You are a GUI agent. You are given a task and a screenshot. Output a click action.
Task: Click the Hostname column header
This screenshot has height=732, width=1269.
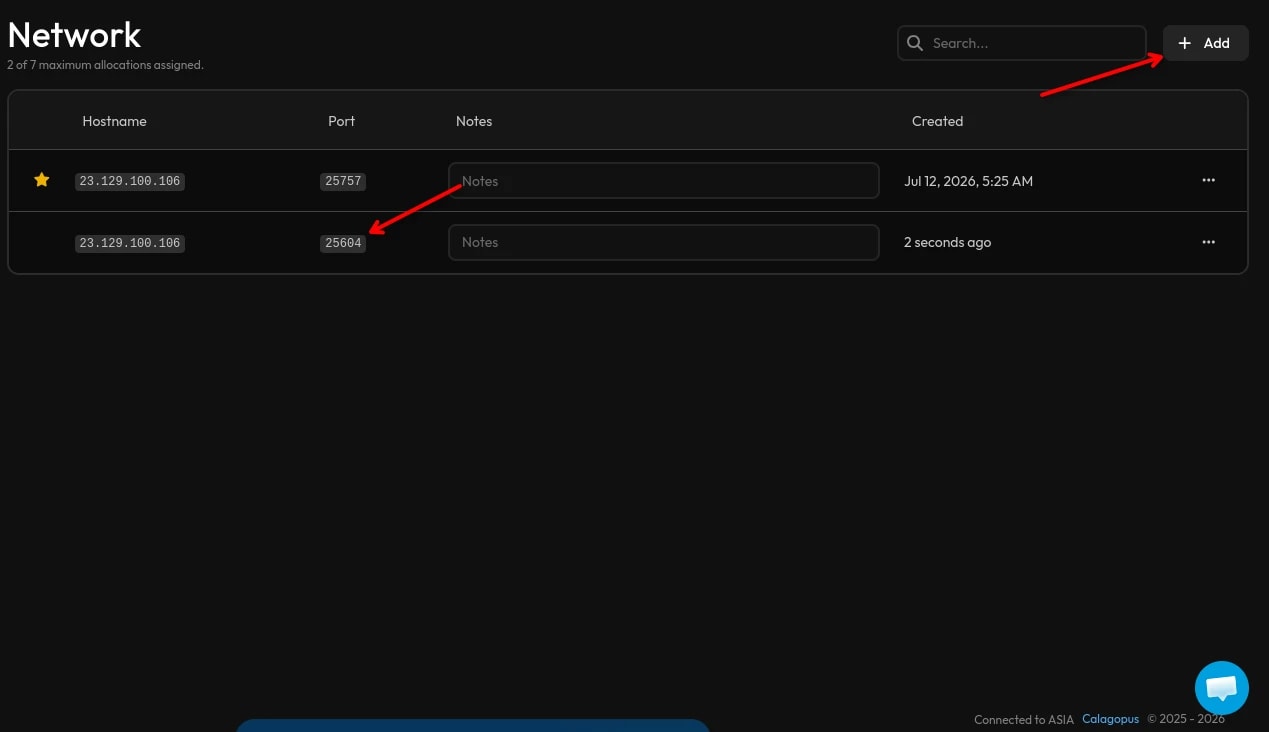coord(114,121)
